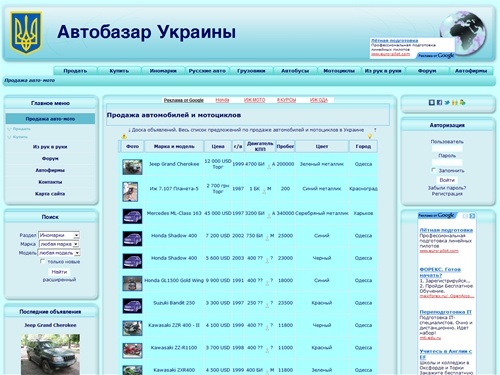Open Jeep Grand Cherokee listing photo thumbnail
500x375 pixels.
[x=132, y=167]
